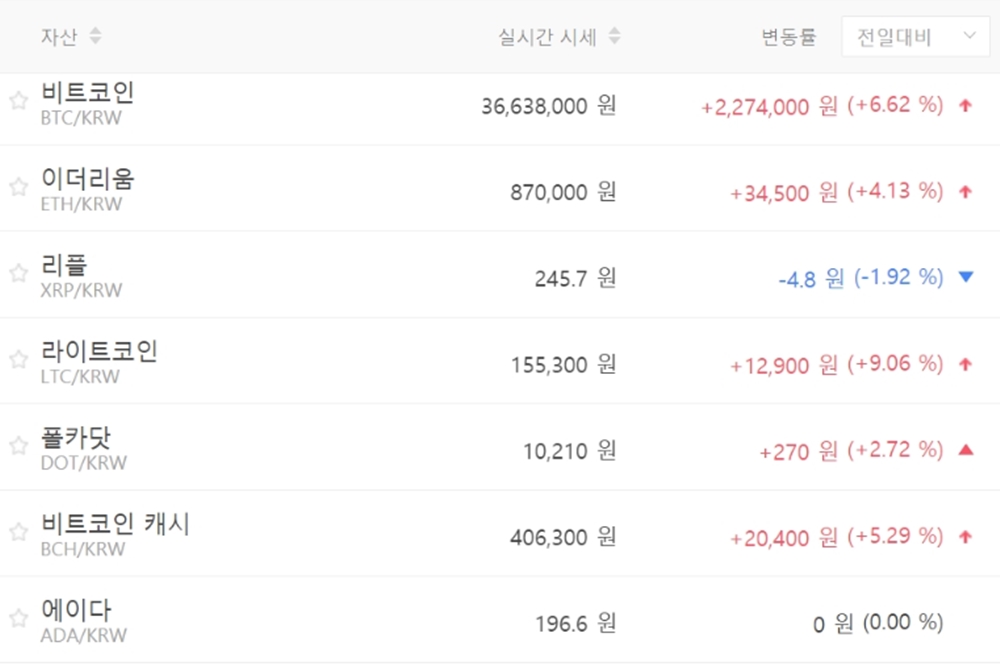Click the blue down triangle for 리플
The width and height of the screenshot is (1000, 666).
pos(965,277)
